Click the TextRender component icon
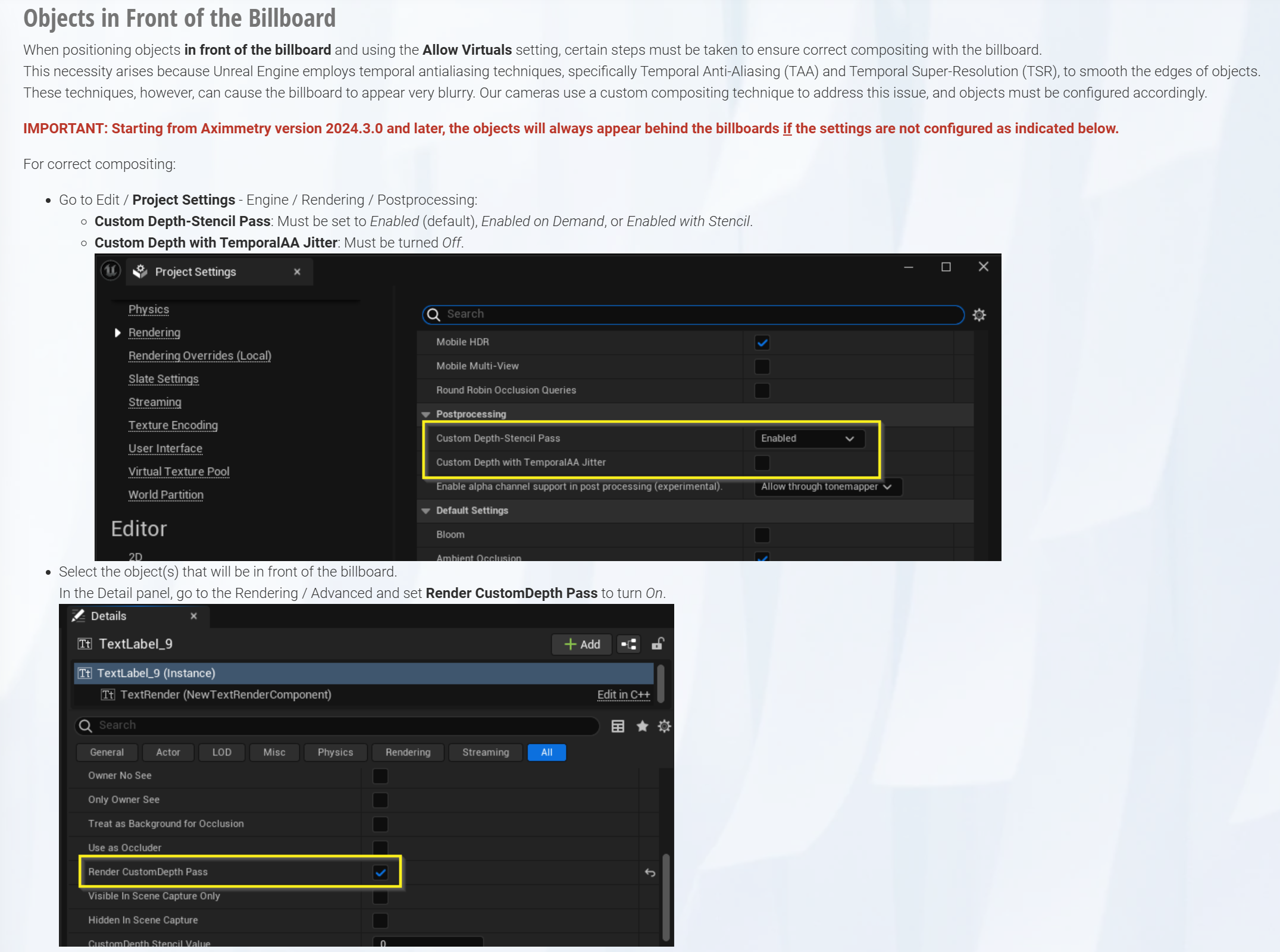The width and height of the screenshot is (1280, 952). coord(108,694)
